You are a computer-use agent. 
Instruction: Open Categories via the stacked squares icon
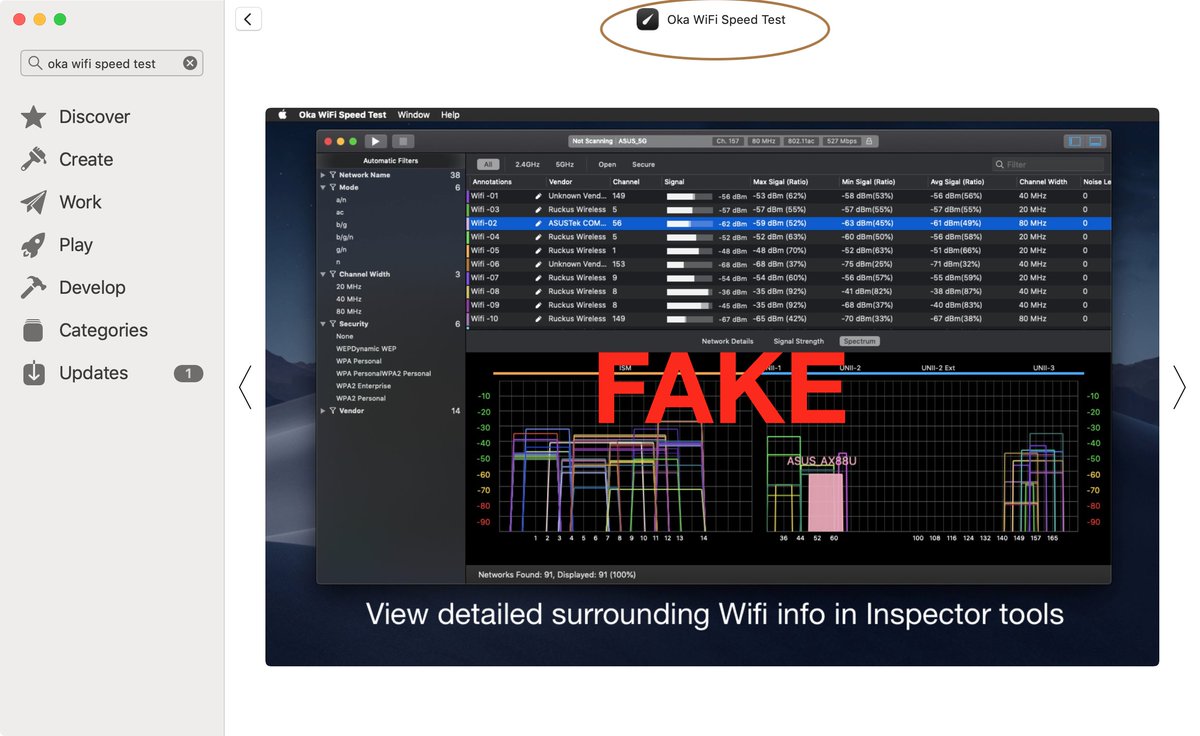coord(33,330)
